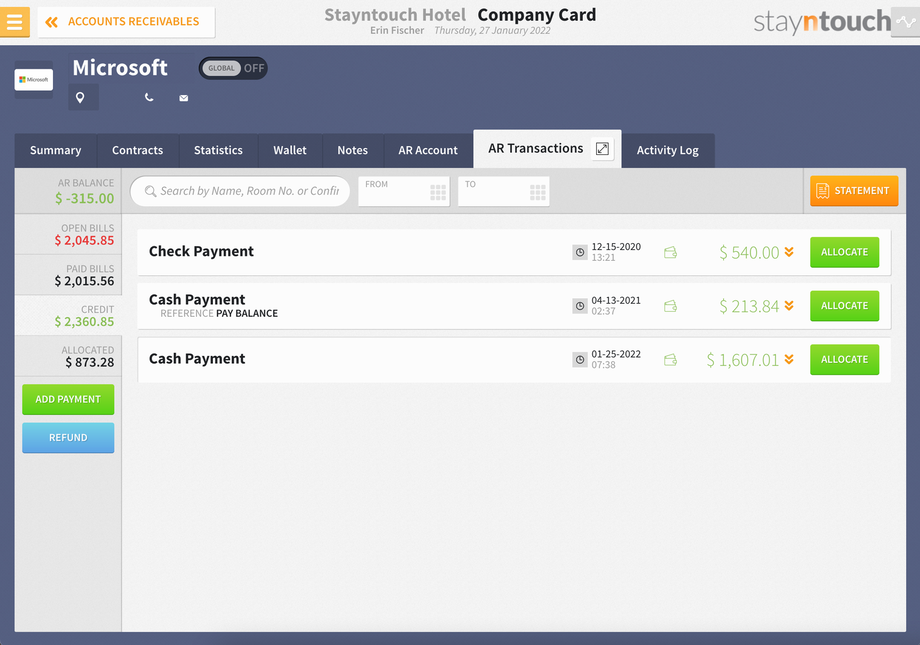Click clock icon on 04-13-2021 payment
The width and height of the screenshot is (920, 645).
click(x=580, y=306)
